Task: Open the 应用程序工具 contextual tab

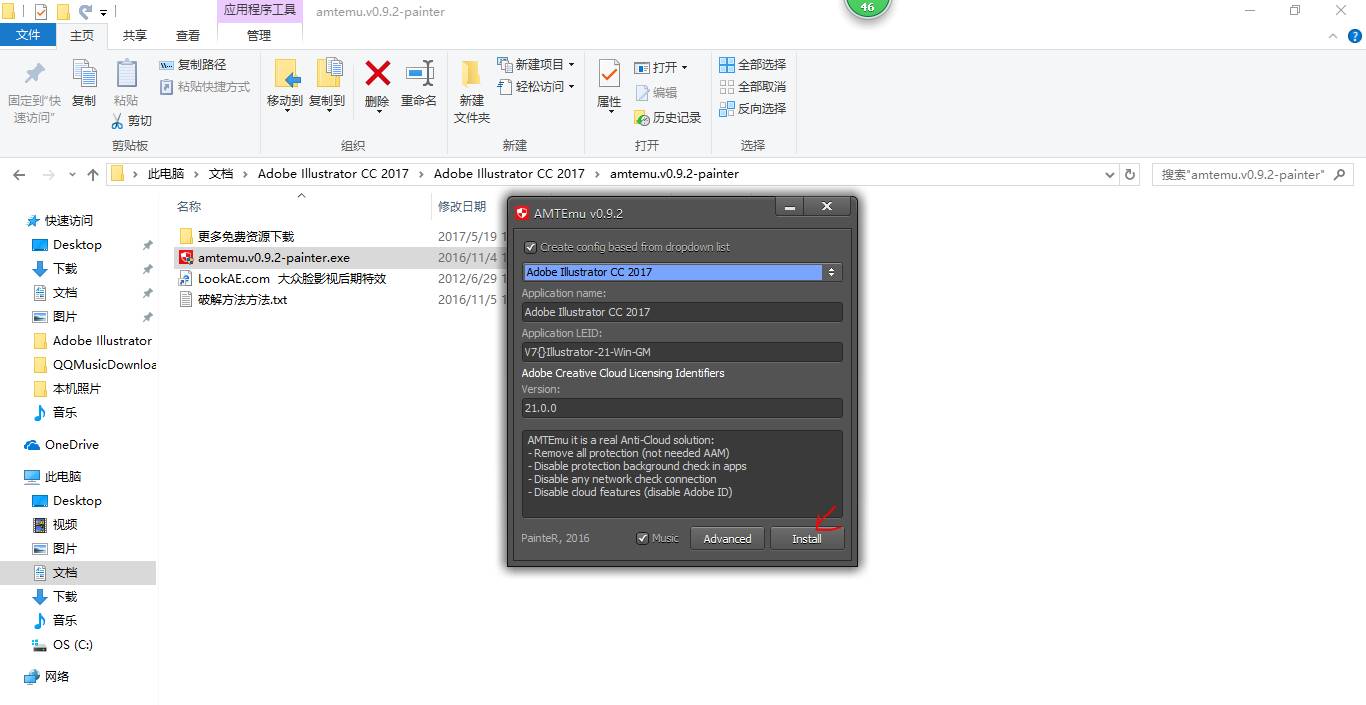Action: click(x=259, y=10)
